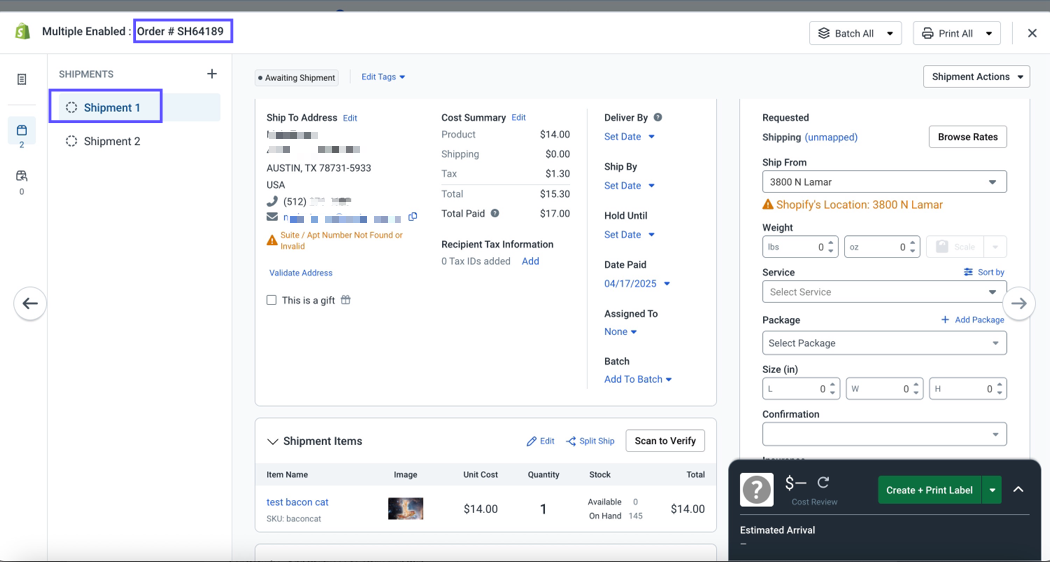The height and width of the screenshot is (562, 1050).
Task: Click the test bacon cat product thumbnail
Action: pyautogui.click(x=406, y=508)
